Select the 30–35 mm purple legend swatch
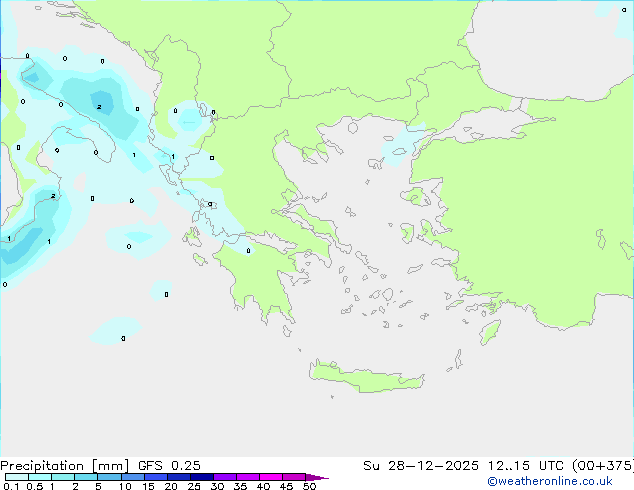This screenshot has height=490, width=634. tap(225, 477)
